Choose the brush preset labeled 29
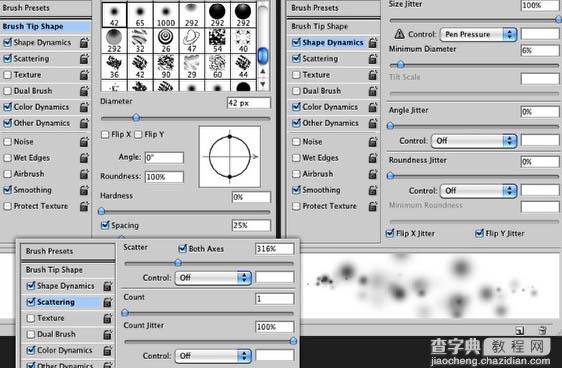This screenshot has height=368, width=562. tap(192, 67)
